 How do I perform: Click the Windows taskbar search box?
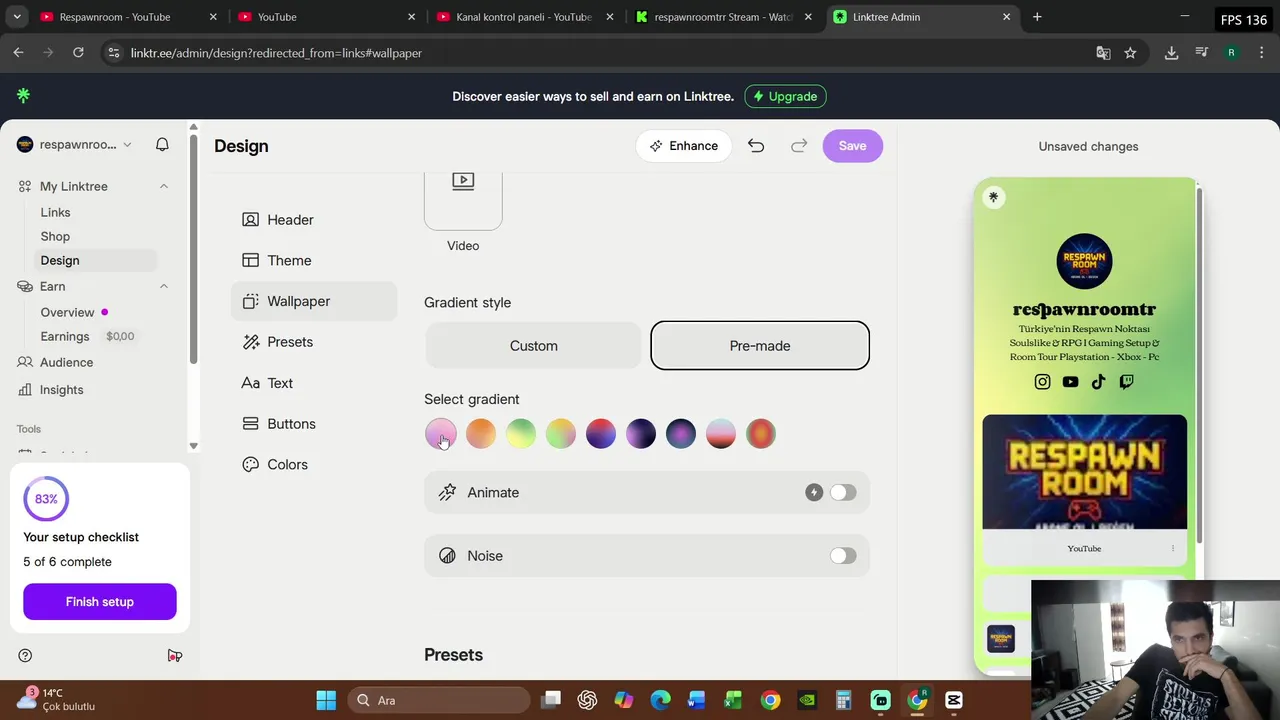pos(438,700)
